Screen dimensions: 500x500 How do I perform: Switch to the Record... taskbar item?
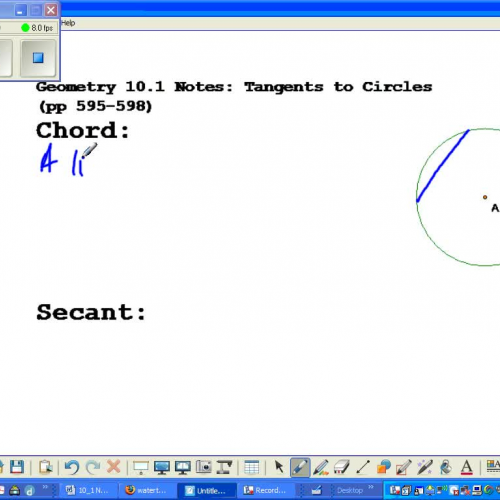pyautogui.click(x=266, y=490)
